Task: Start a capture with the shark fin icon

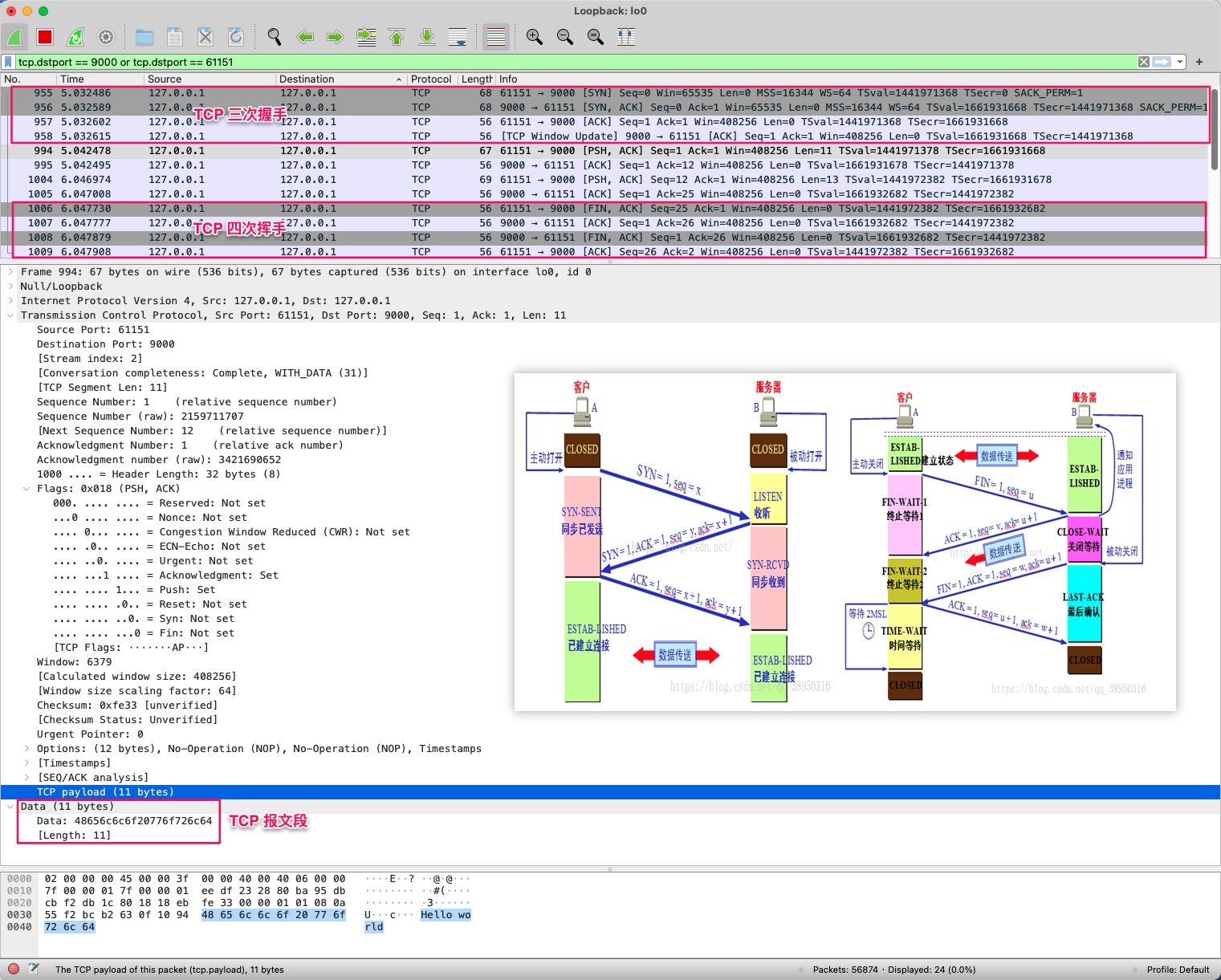Action: [x=14, y=37]
